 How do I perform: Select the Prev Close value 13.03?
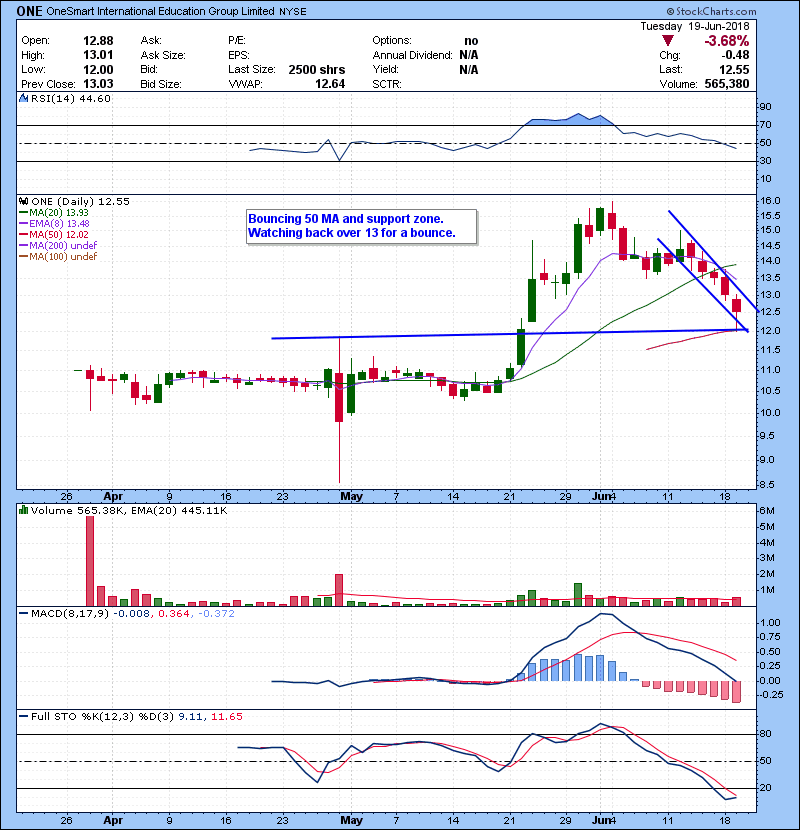98,84
